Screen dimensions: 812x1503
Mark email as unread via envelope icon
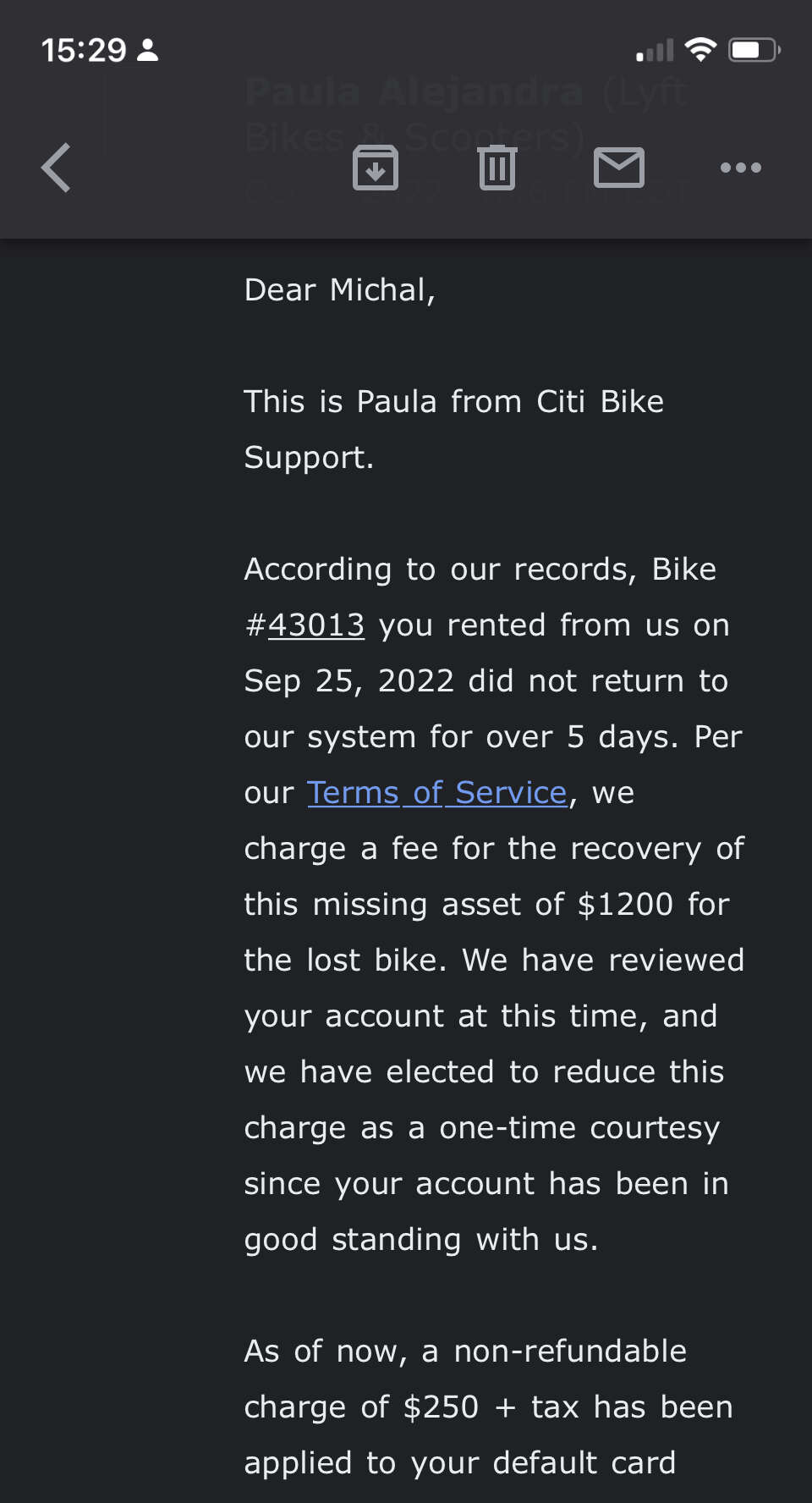tap(619, 168)
